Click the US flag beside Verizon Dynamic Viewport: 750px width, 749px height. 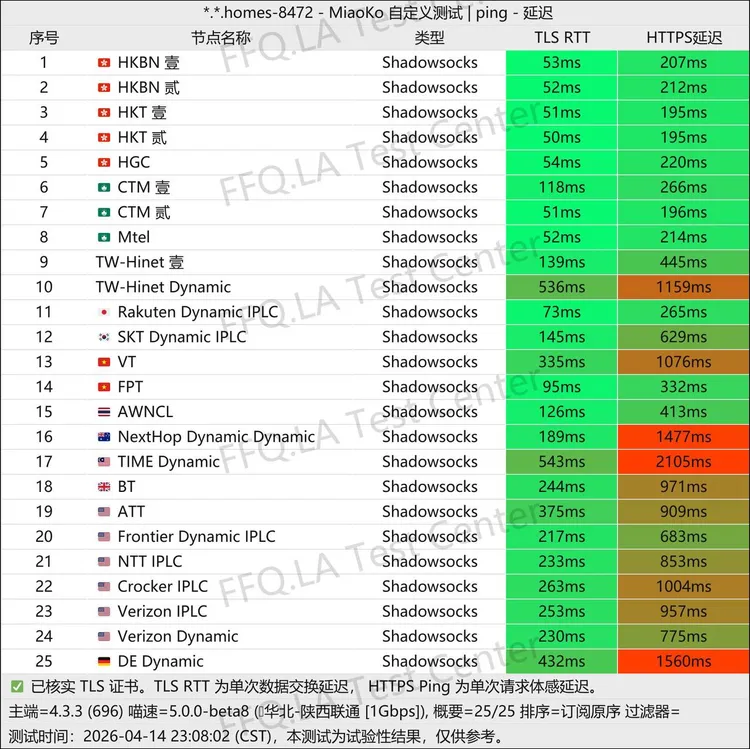pyautogui.click(x=104, y=637)
